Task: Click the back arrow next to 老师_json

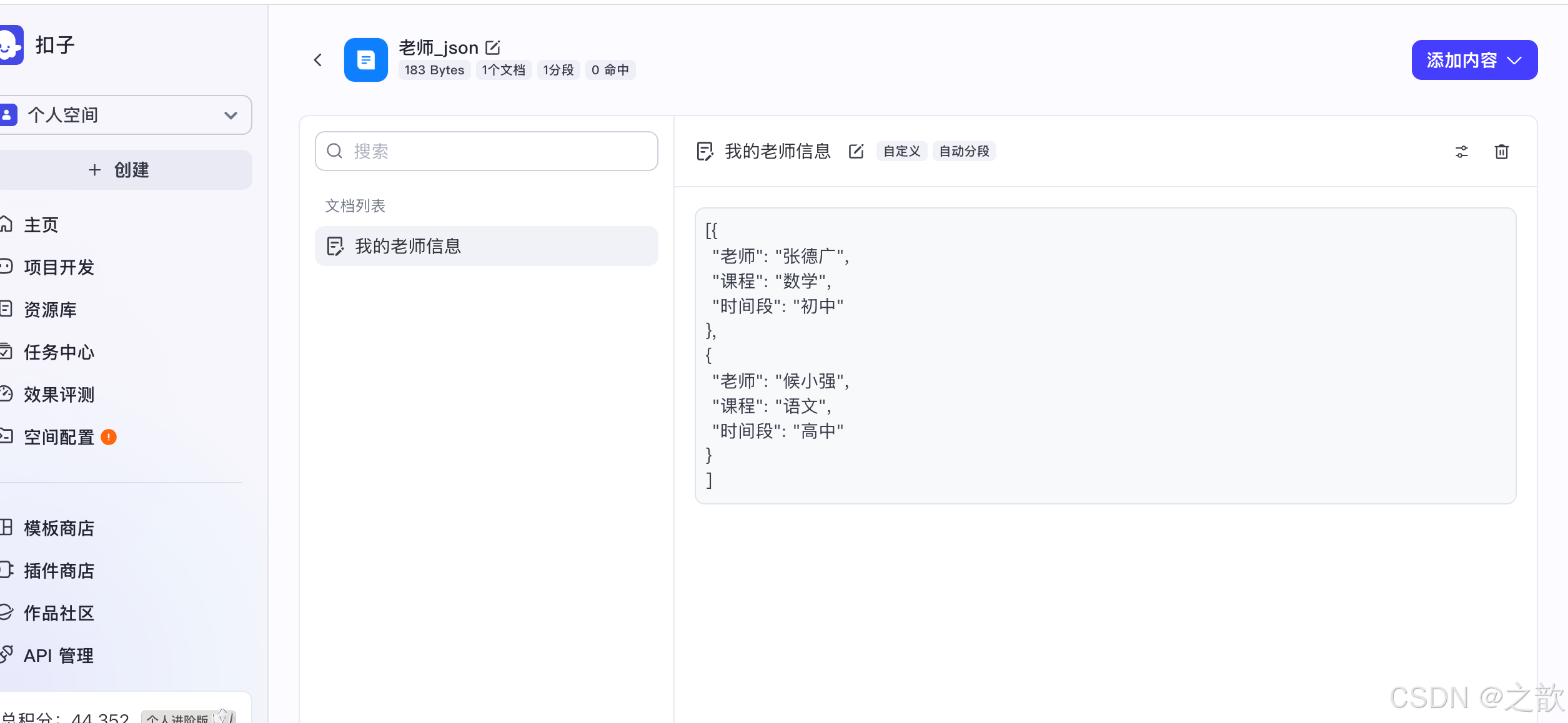Action: pyautogui.click(x=318, y=59)
